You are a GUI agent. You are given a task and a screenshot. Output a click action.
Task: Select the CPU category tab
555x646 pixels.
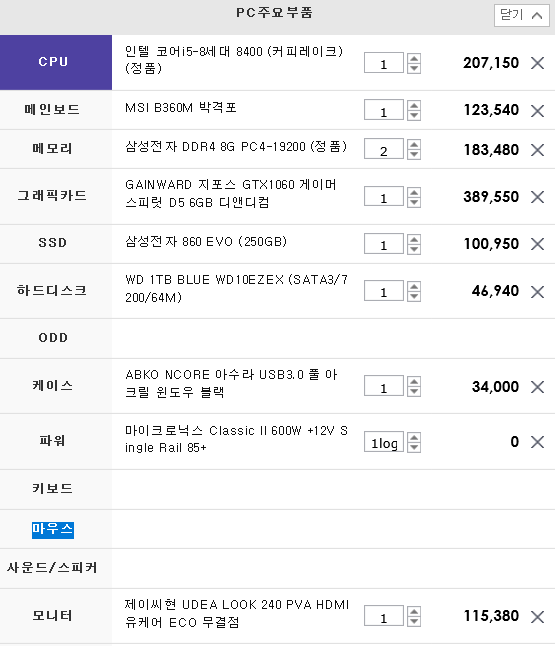click(56, 62)
